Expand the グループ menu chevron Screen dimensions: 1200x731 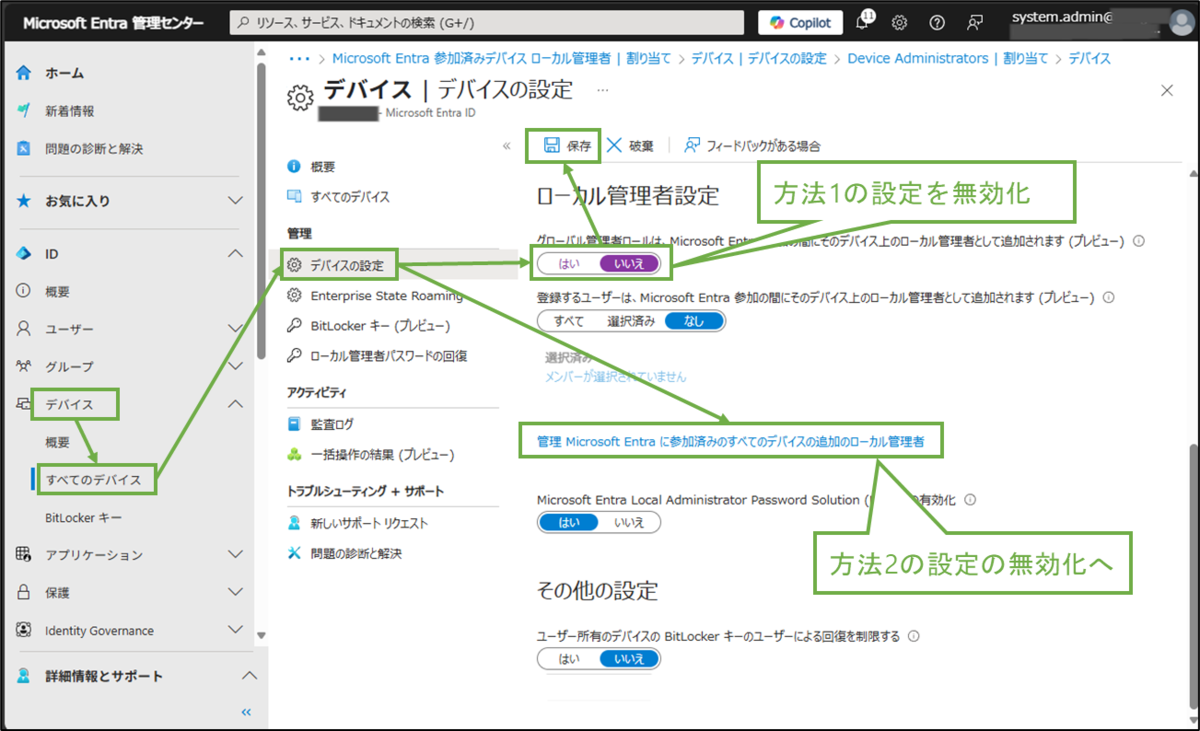coord(236,367)
